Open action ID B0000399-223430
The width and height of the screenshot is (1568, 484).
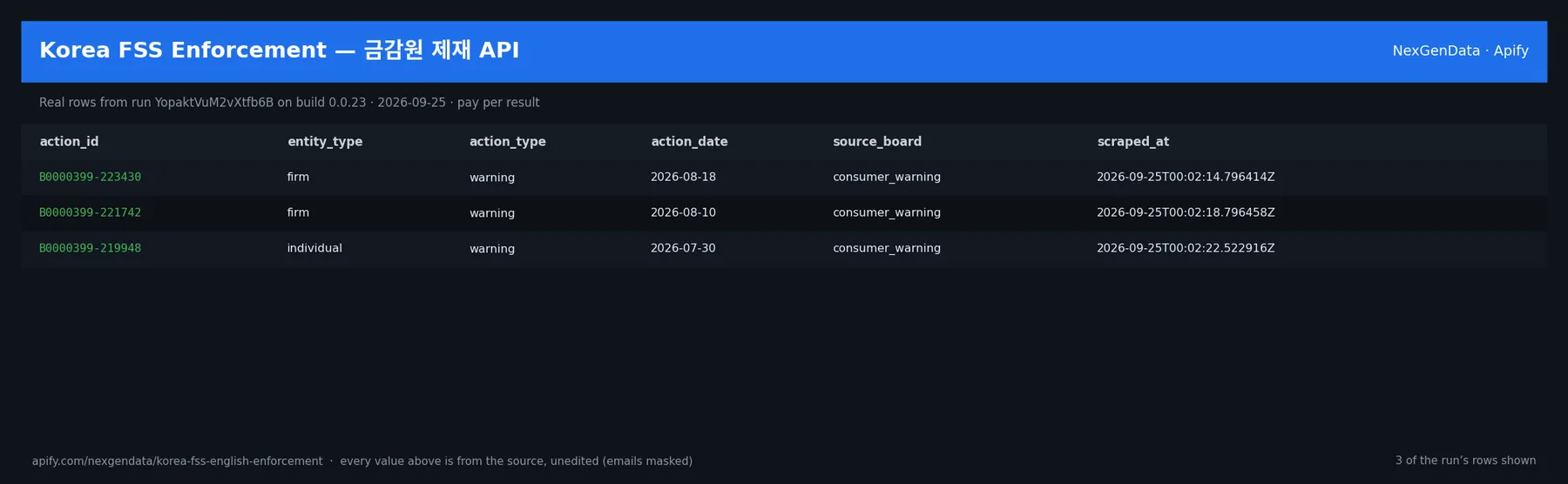click(90, 177)
